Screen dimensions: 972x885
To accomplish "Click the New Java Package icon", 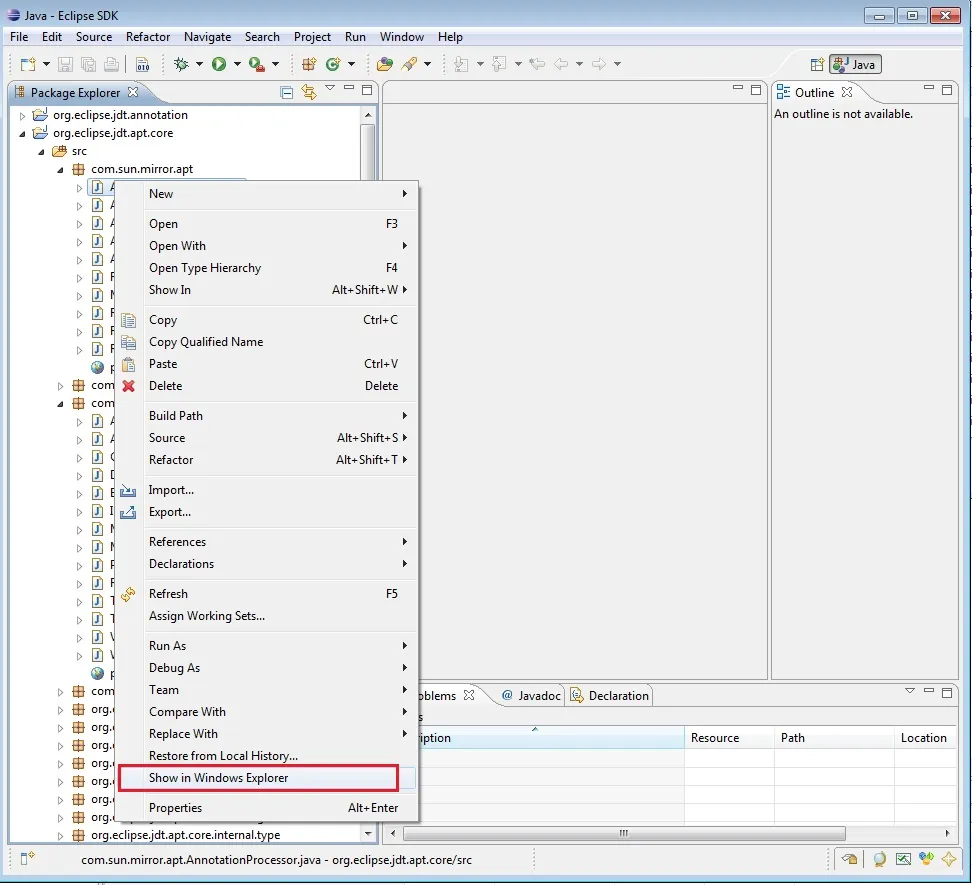I will (x=309, y=64).
